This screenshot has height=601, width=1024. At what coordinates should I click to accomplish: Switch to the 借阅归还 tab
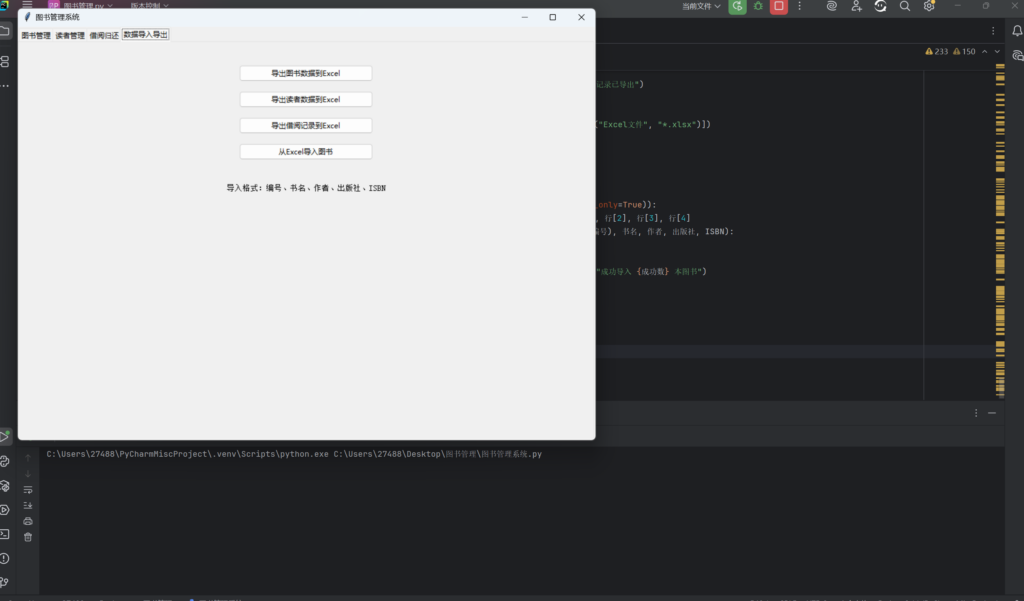click(104, 35)
